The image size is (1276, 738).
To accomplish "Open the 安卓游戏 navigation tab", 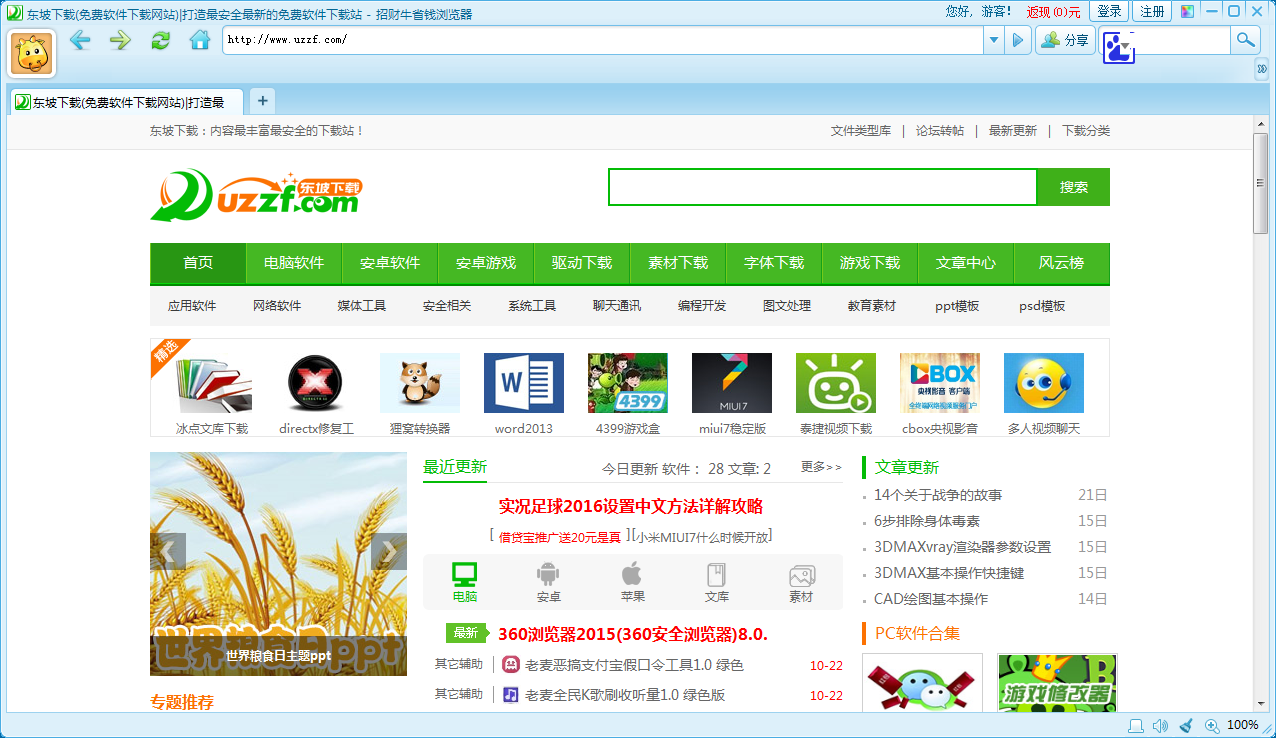I will [x=486, y=263].
